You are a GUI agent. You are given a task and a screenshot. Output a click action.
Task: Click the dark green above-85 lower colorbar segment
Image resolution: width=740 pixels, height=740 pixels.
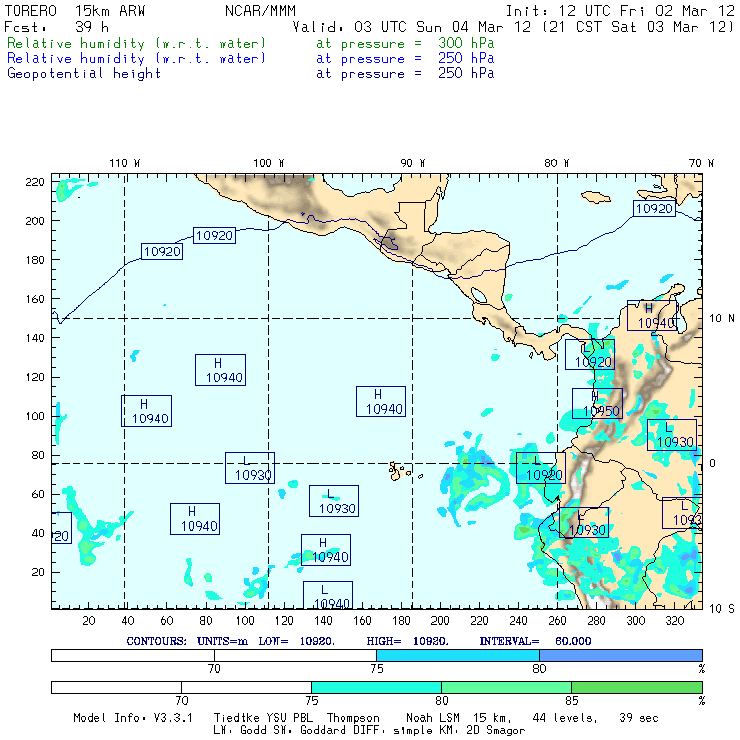(637, 688)
